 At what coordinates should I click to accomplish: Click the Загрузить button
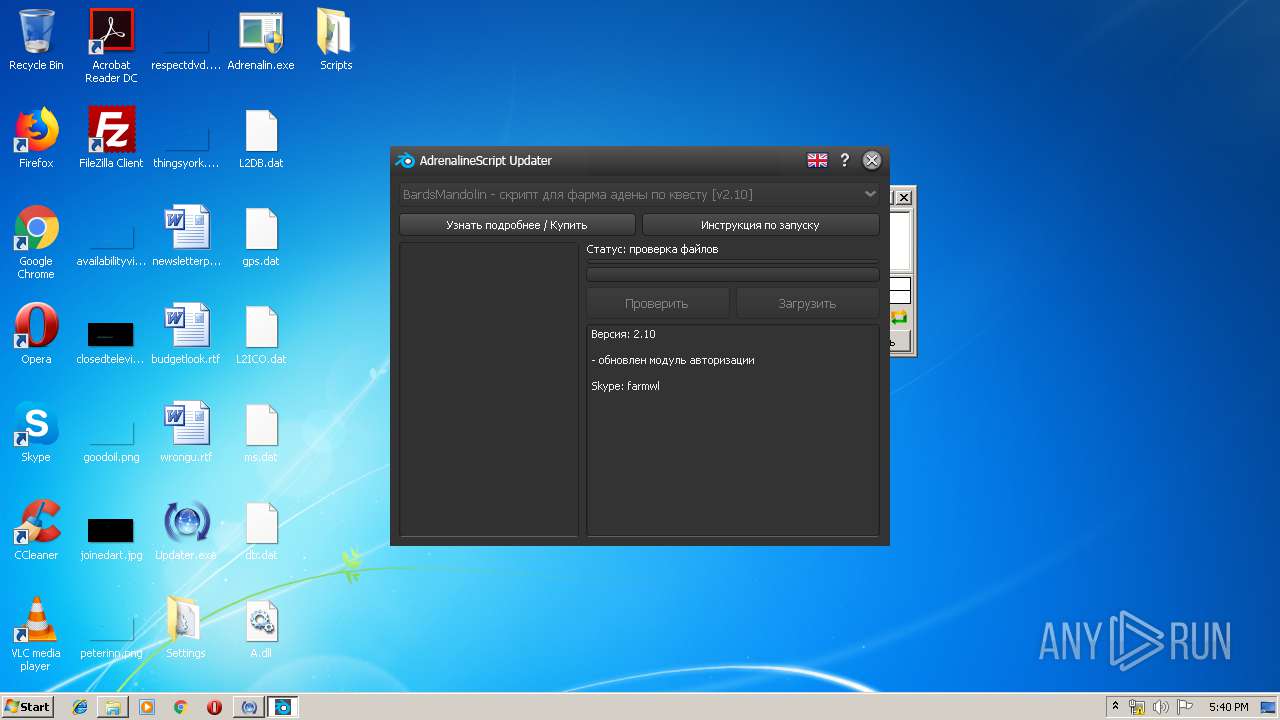pos(807,303)
